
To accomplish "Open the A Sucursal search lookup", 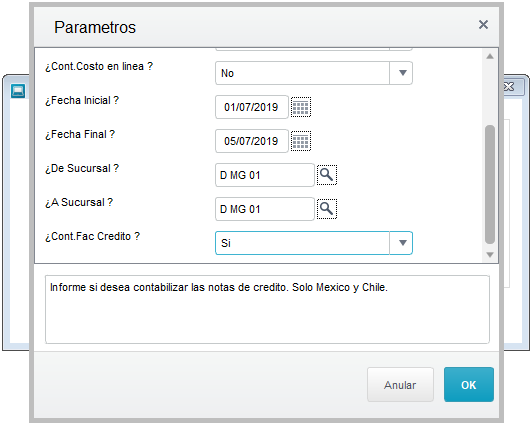I will click(327, 209).
